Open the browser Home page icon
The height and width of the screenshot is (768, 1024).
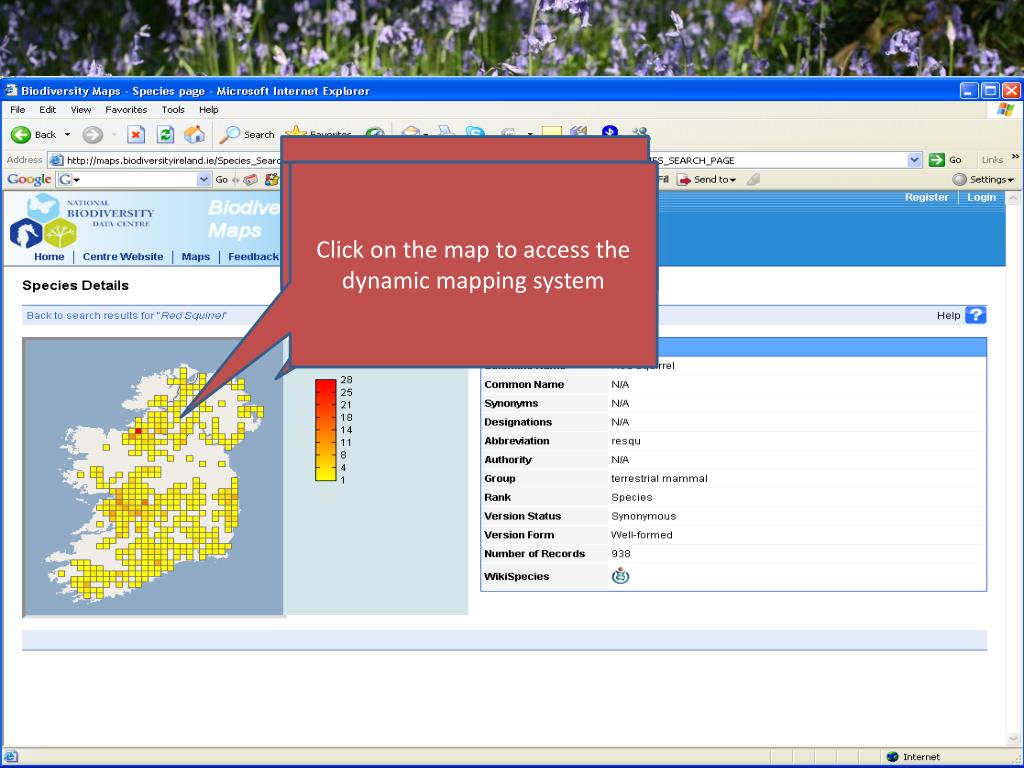pos(194,135)
